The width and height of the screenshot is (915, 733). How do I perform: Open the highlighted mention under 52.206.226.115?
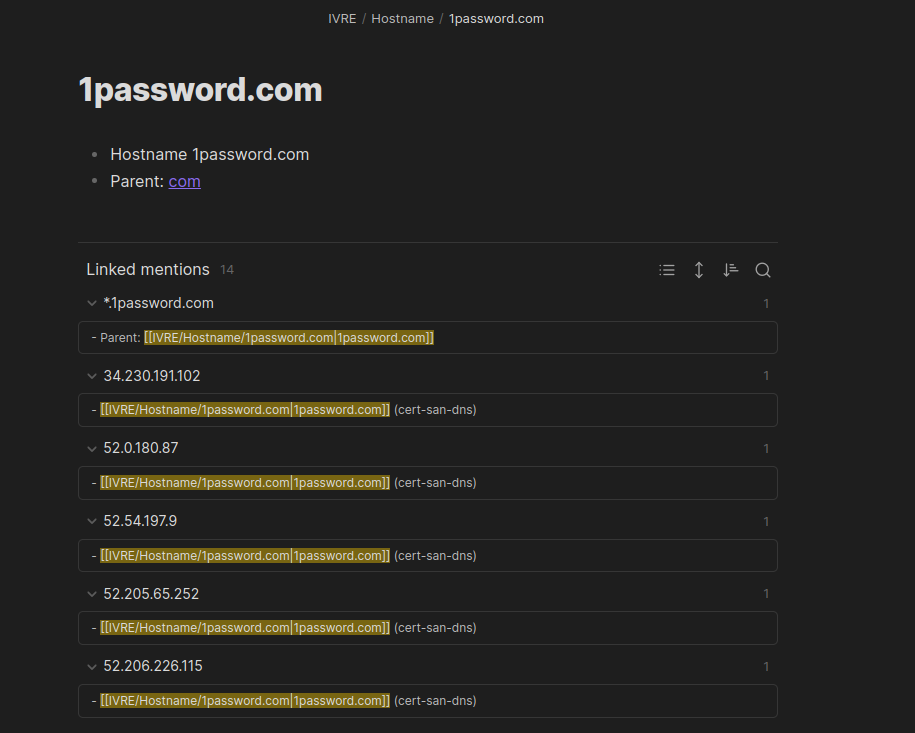pyautogui.click(x=244, y=700)
